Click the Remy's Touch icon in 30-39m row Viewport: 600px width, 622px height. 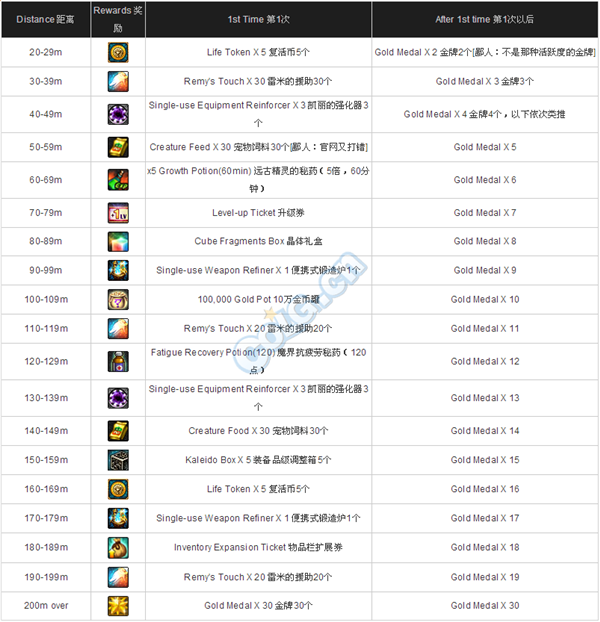(118, 81)
